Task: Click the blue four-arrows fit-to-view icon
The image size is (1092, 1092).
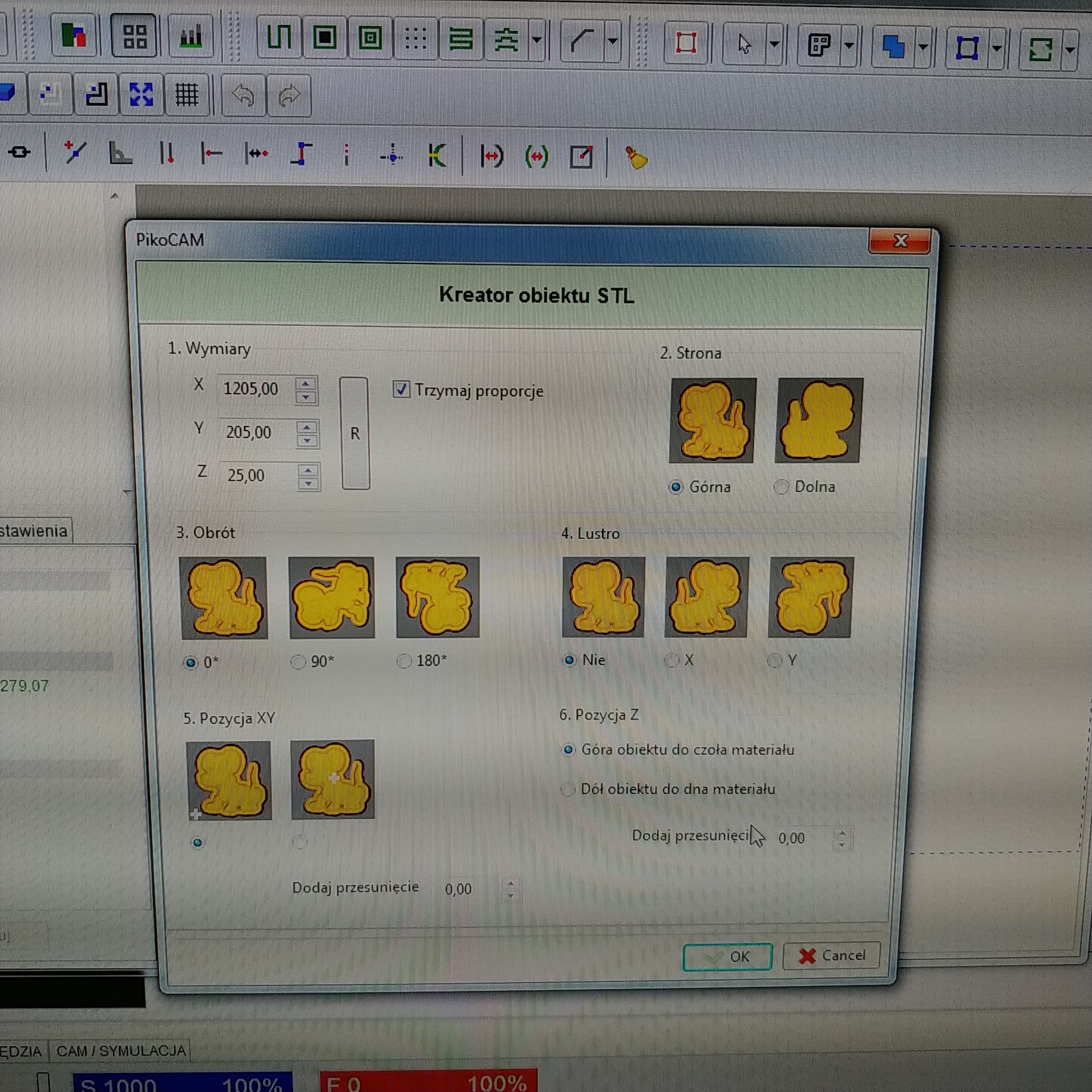Action: point(142,94)
